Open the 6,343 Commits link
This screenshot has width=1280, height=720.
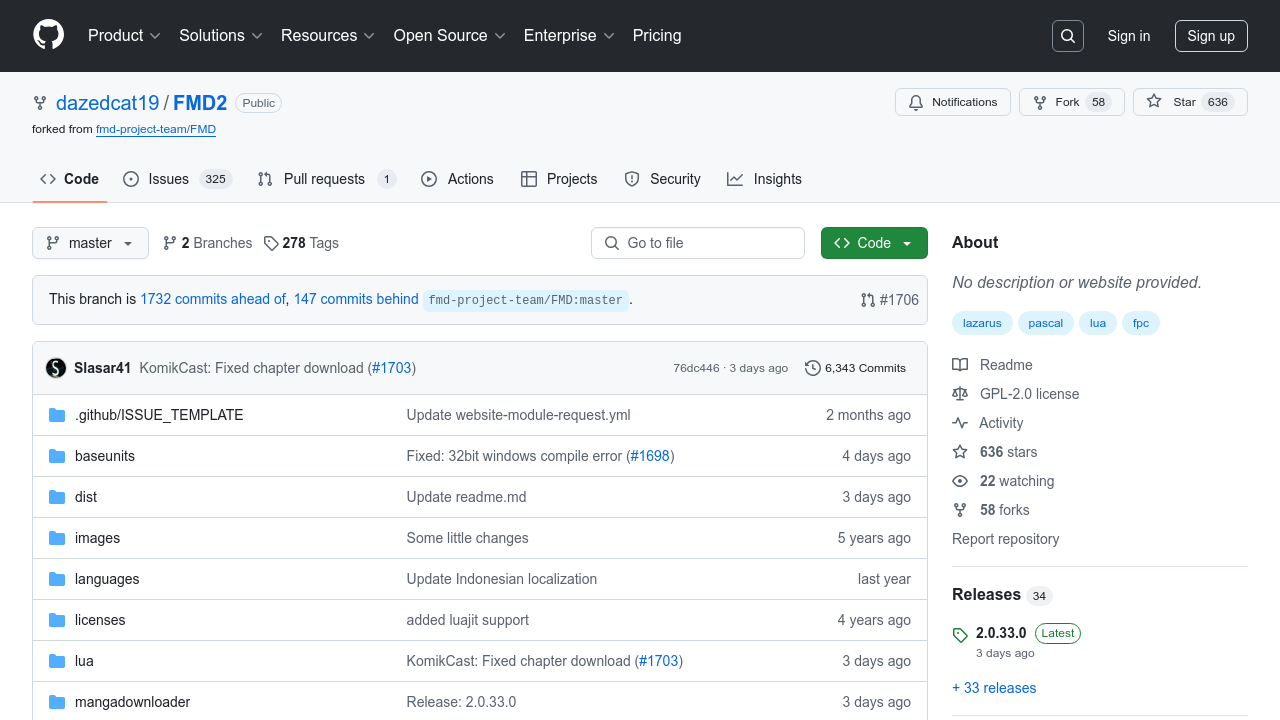[856, 368]
